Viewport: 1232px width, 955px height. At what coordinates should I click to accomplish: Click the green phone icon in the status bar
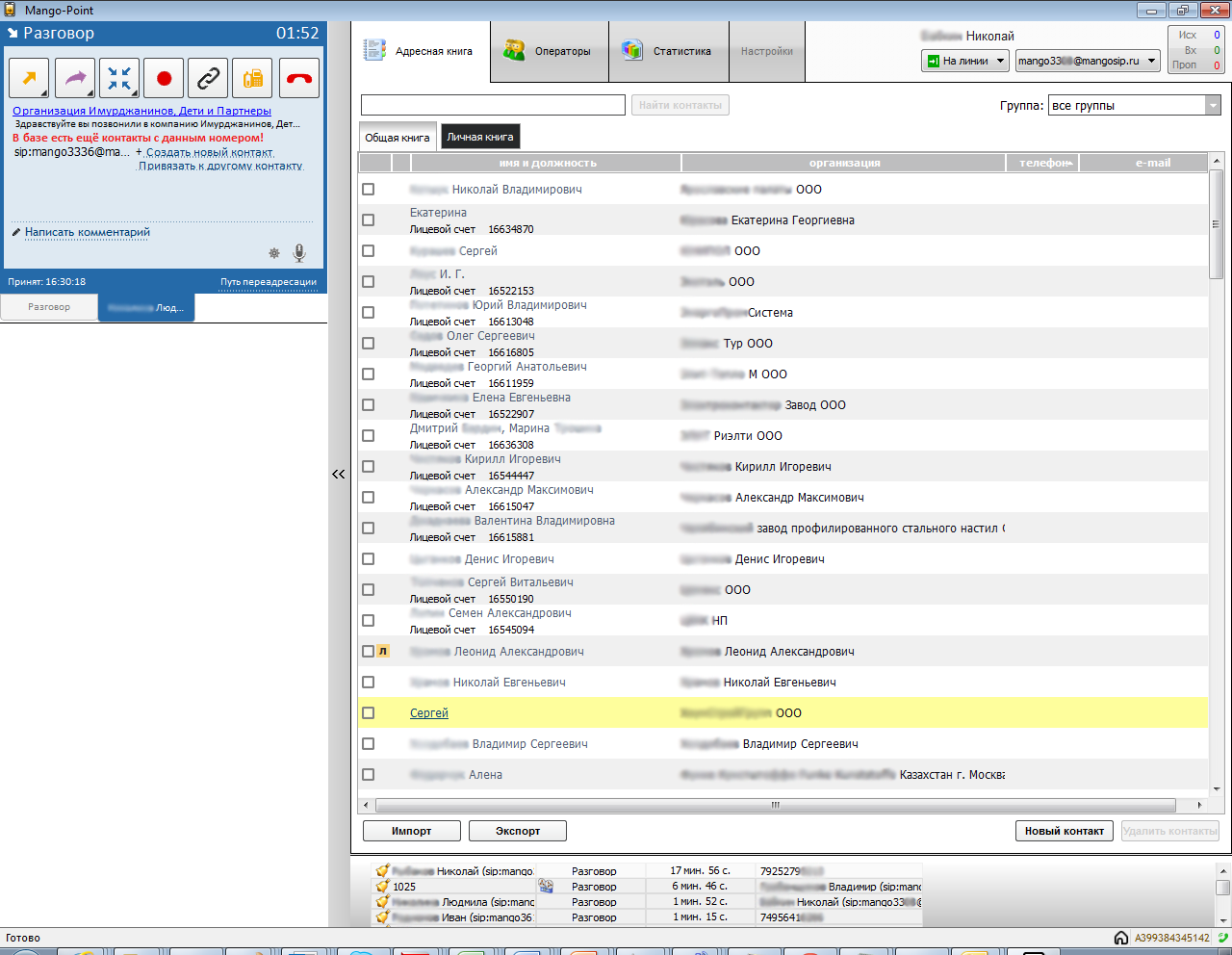[1222, 938]
